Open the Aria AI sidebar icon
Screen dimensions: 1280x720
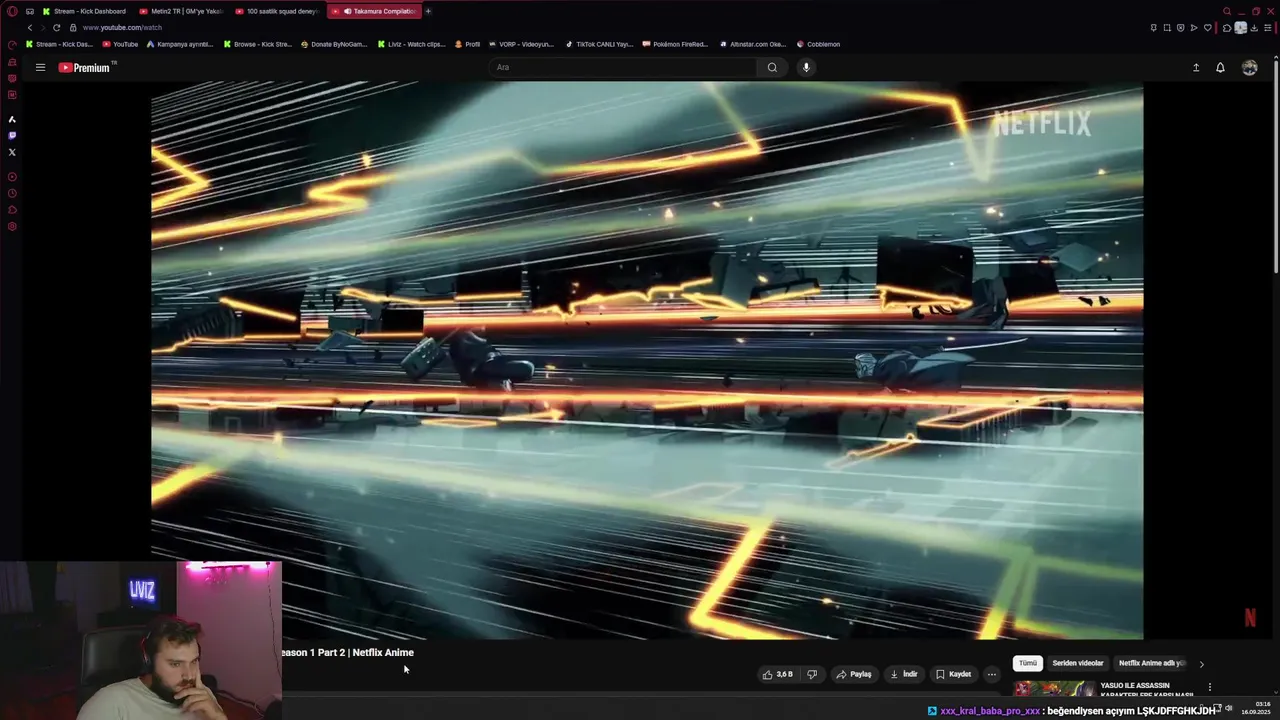point(12,119)
